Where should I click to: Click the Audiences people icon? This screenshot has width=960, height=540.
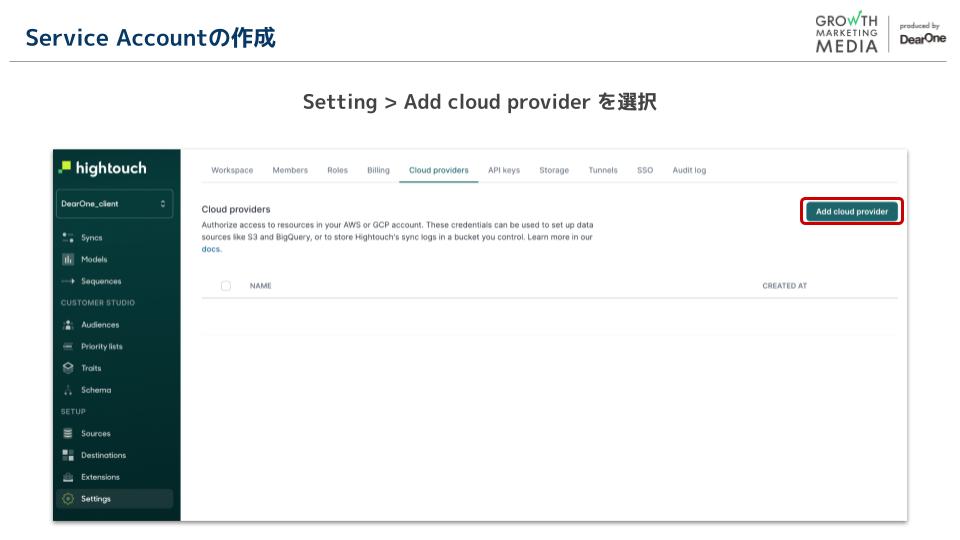tap(68, 324)
